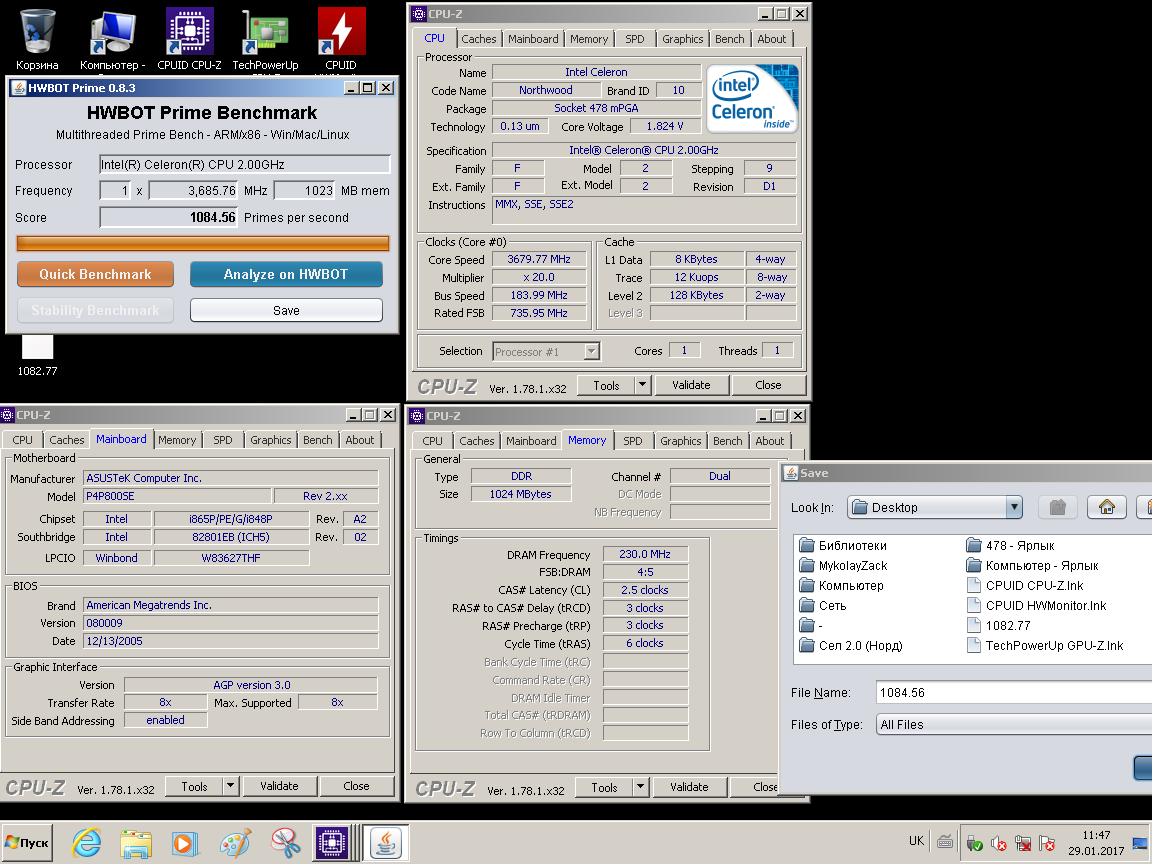The image size is (1152, 864).
Task: Click the 3,685.76 MHz frequency field
Action: (193, 191)
